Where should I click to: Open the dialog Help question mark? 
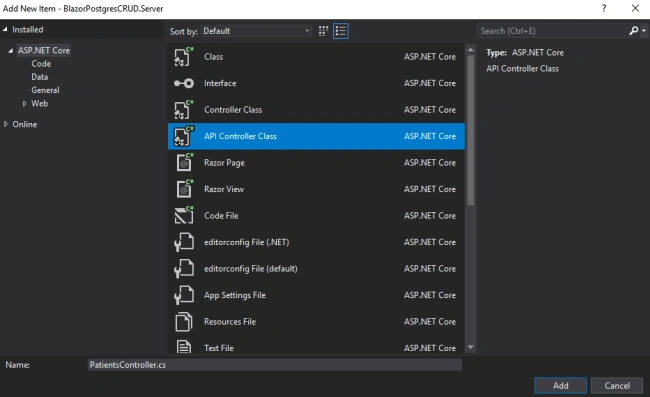[x=604, y=8]
